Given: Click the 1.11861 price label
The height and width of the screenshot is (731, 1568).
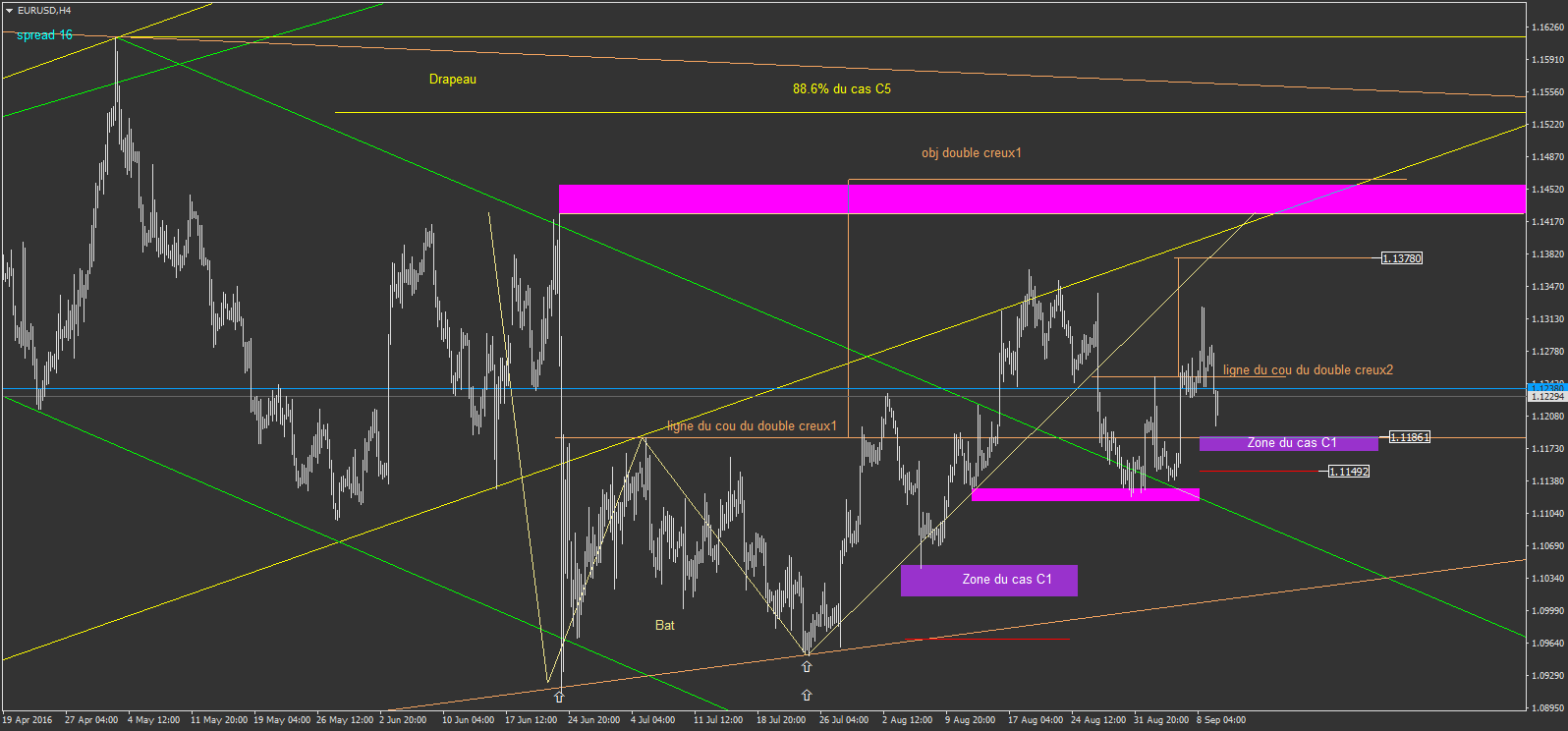Looking at the screenshot, I should pyautogui.click(x=1410, y=437).
